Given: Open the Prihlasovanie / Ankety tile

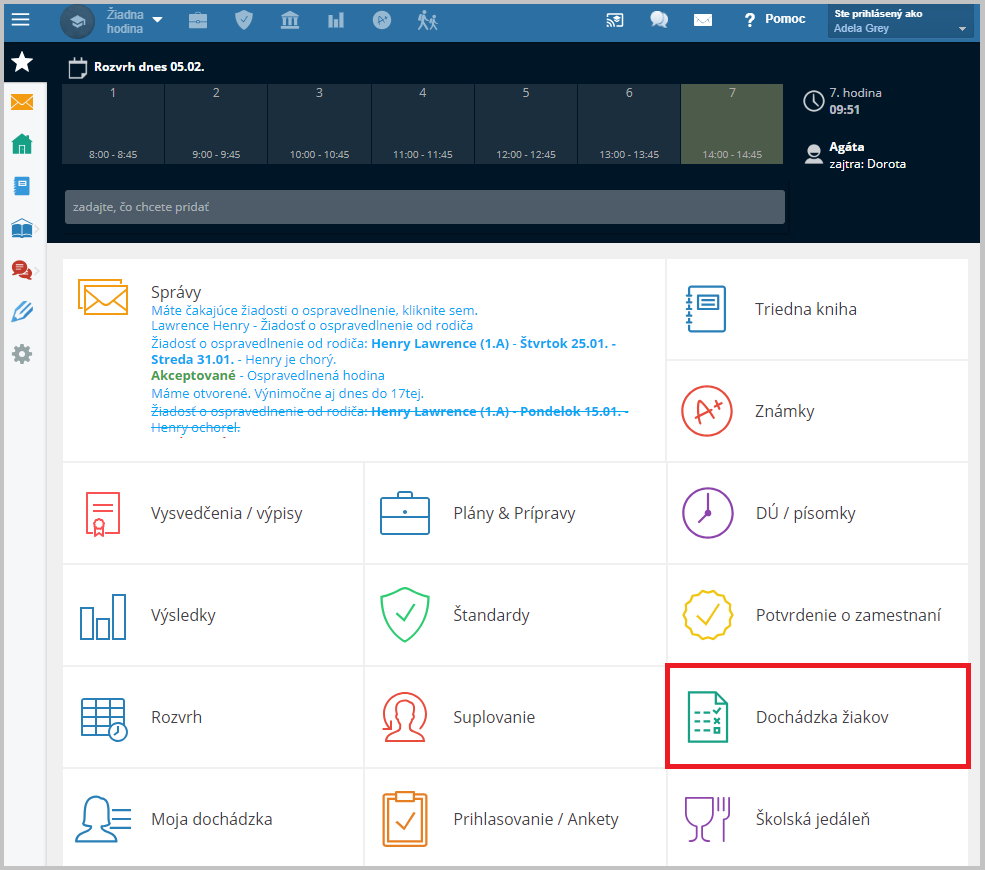Looking at the screenshot, I should click(x=515, y=818).
